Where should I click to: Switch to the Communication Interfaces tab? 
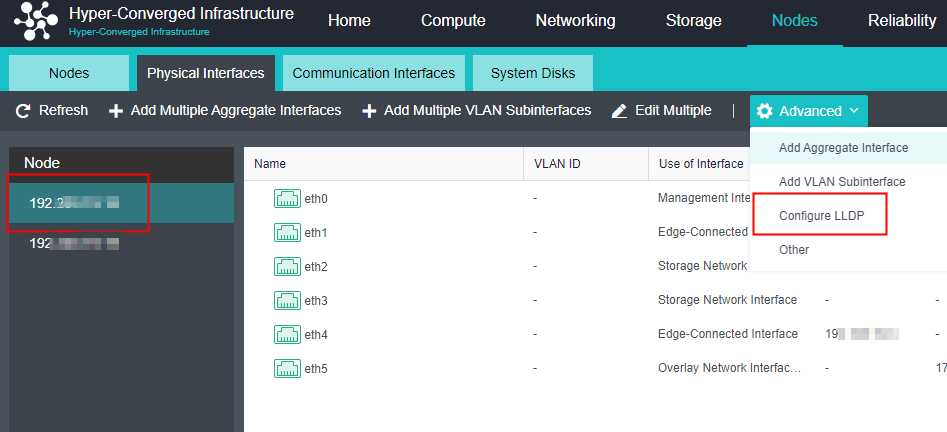[x=373, y=74]
